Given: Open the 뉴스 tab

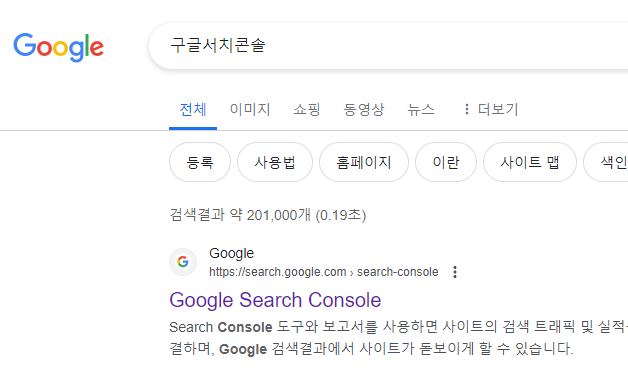Looking at the screenshot, I should pyautogui.click(x=421, y=109).
